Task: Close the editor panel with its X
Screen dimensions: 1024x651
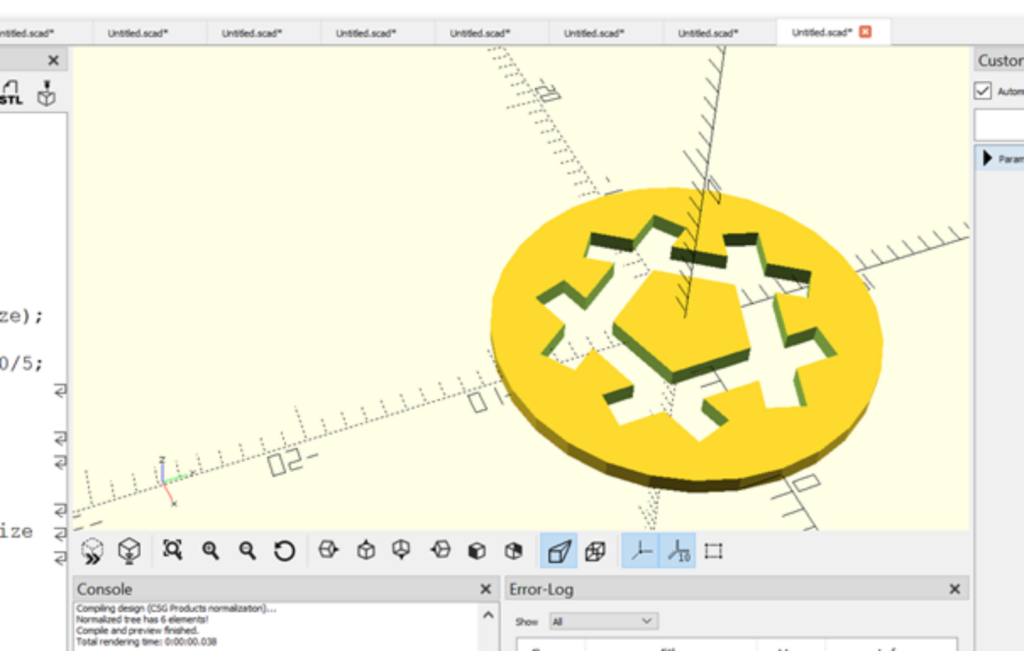Action: [x=54, y=61]
